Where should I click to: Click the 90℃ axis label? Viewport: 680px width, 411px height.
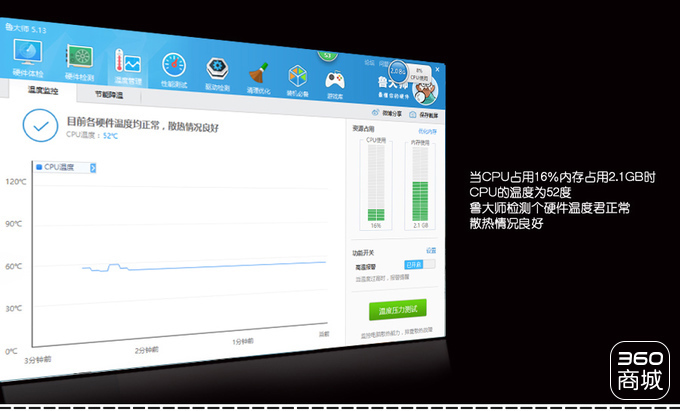(x=13, y=224)
